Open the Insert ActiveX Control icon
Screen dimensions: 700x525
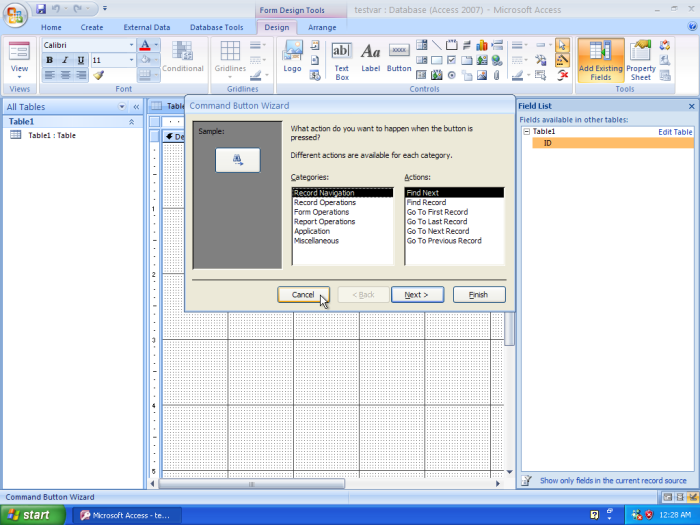(562, 75)
